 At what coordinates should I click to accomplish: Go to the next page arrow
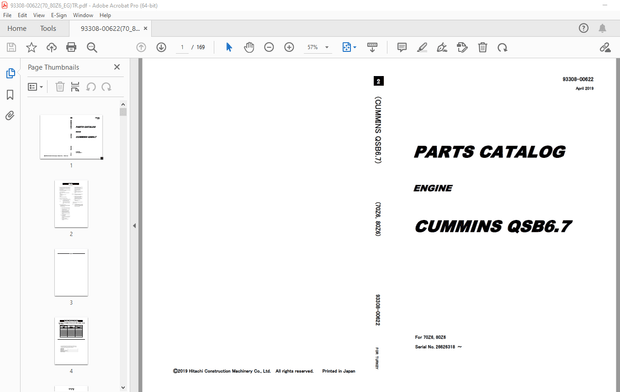161,47
